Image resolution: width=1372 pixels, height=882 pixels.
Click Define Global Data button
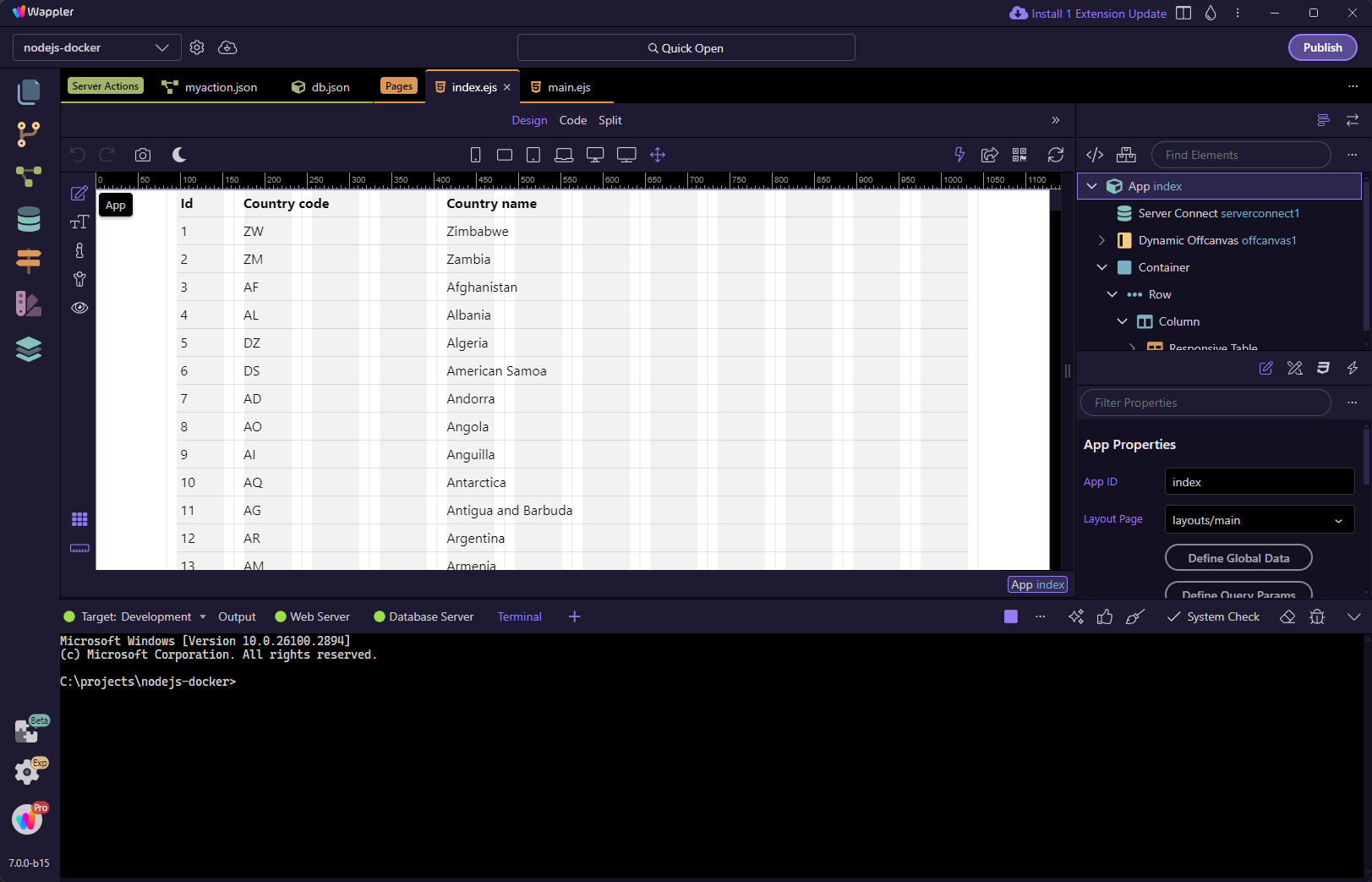(1238, 558)
